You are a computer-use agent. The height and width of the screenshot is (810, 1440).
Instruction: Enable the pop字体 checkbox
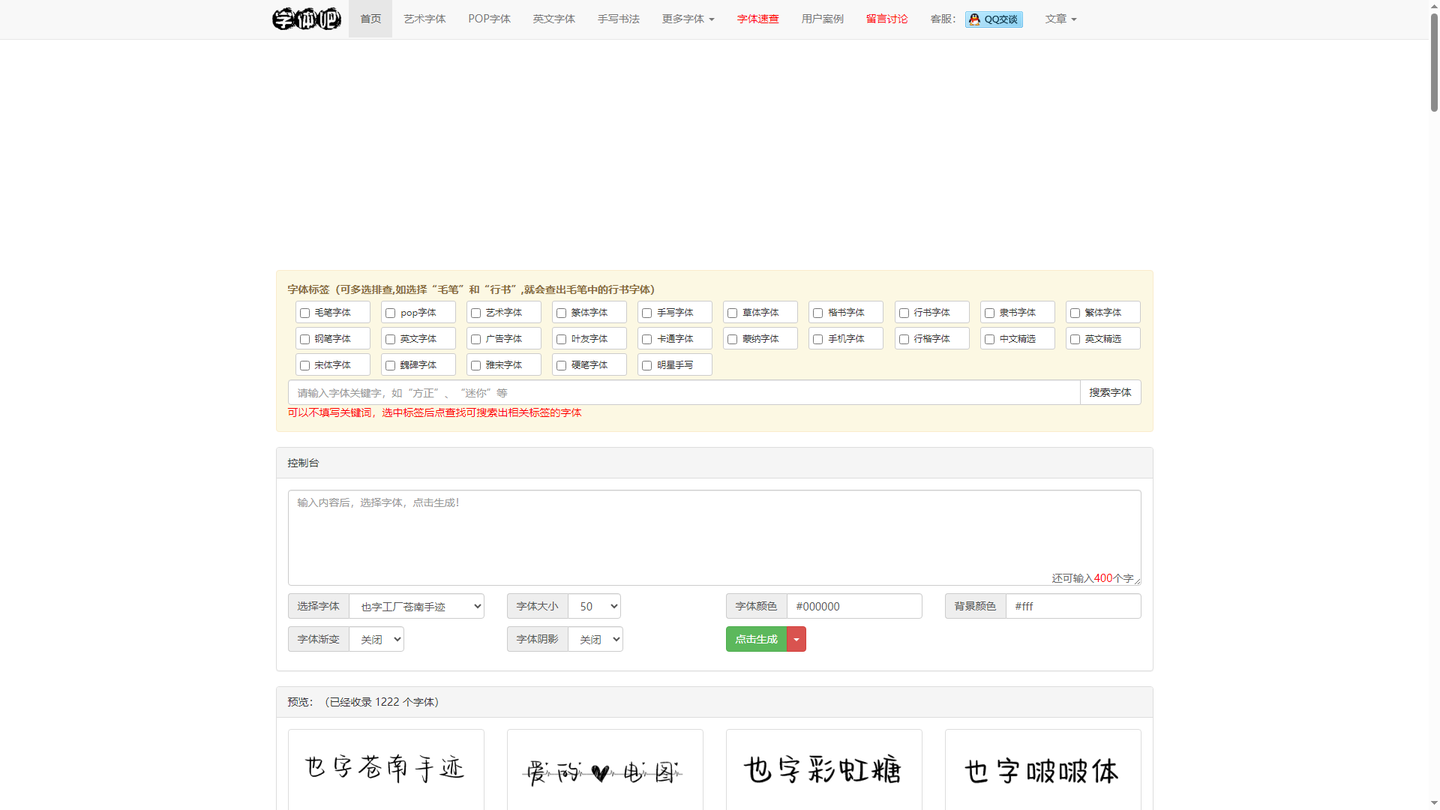pyautogui.click(x=390, y=313)
